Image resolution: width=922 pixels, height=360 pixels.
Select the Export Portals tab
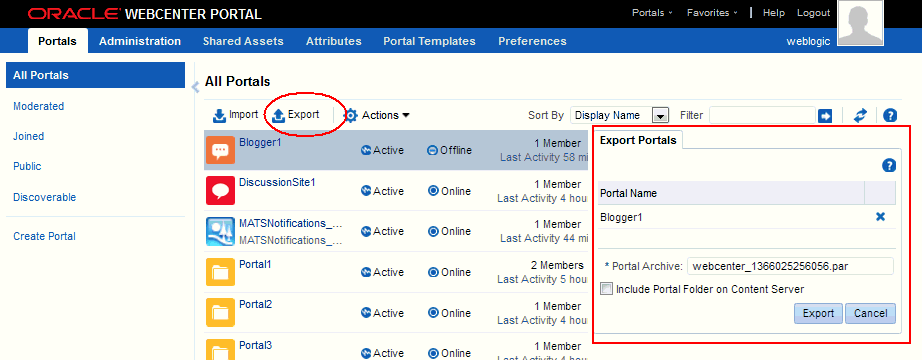[x=638, y=141]
